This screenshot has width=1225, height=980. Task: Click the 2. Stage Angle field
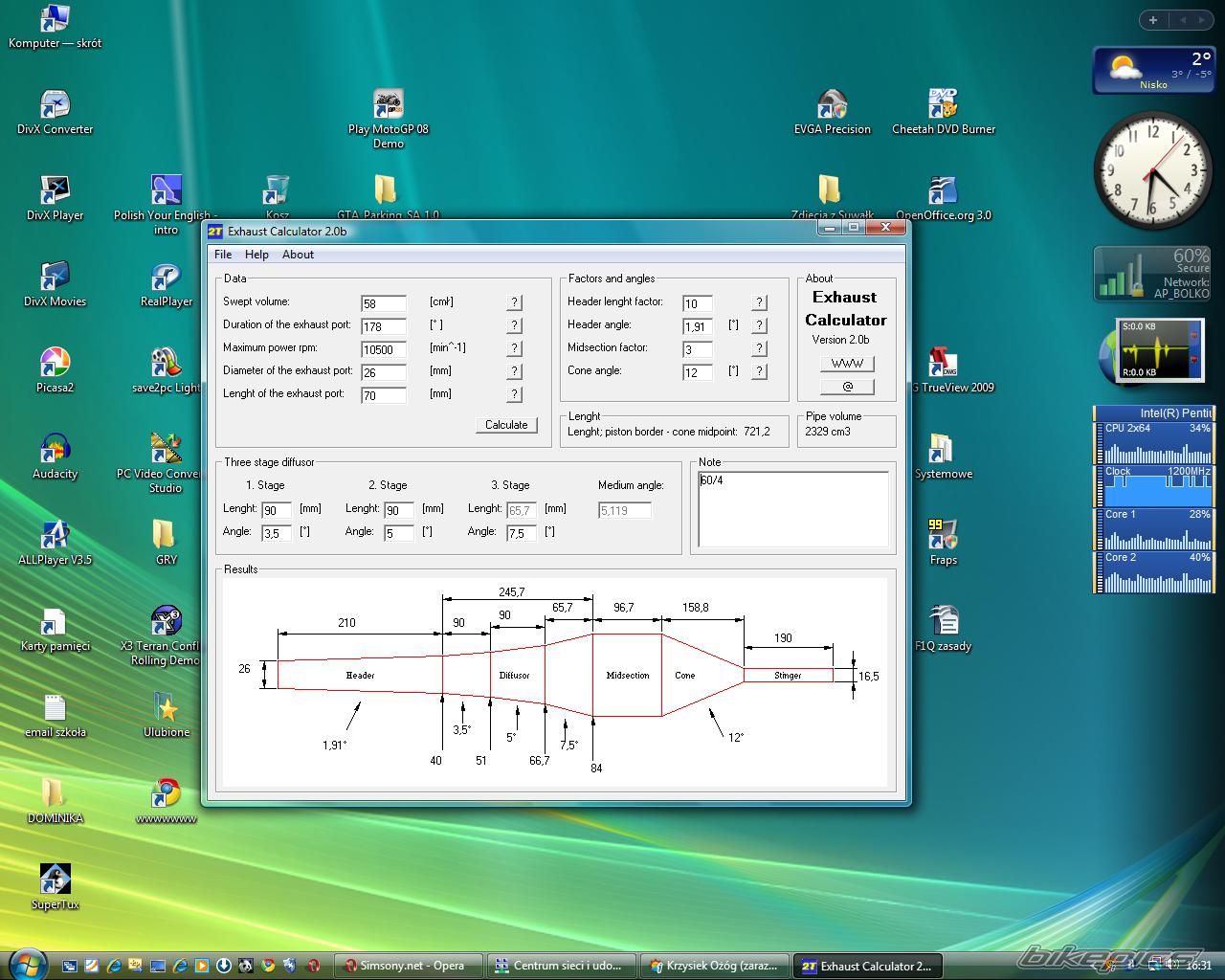coord(399,533)
